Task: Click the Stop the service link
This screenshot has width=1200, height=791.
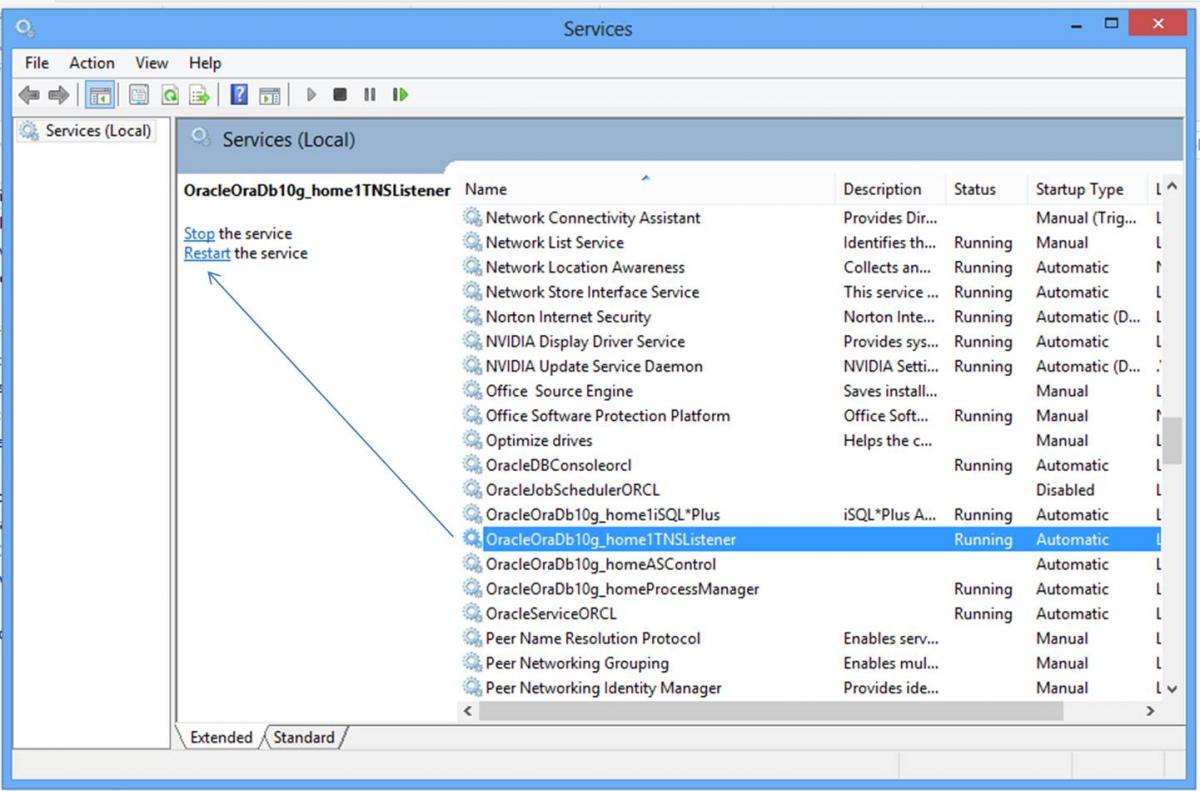Action: 199,233
